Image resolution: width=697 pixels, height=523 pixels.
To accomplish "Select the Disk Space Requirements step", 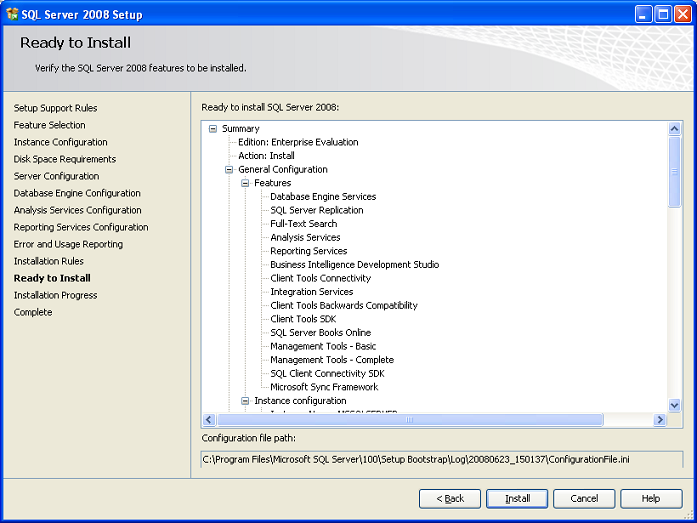I will tap(64, 159).
